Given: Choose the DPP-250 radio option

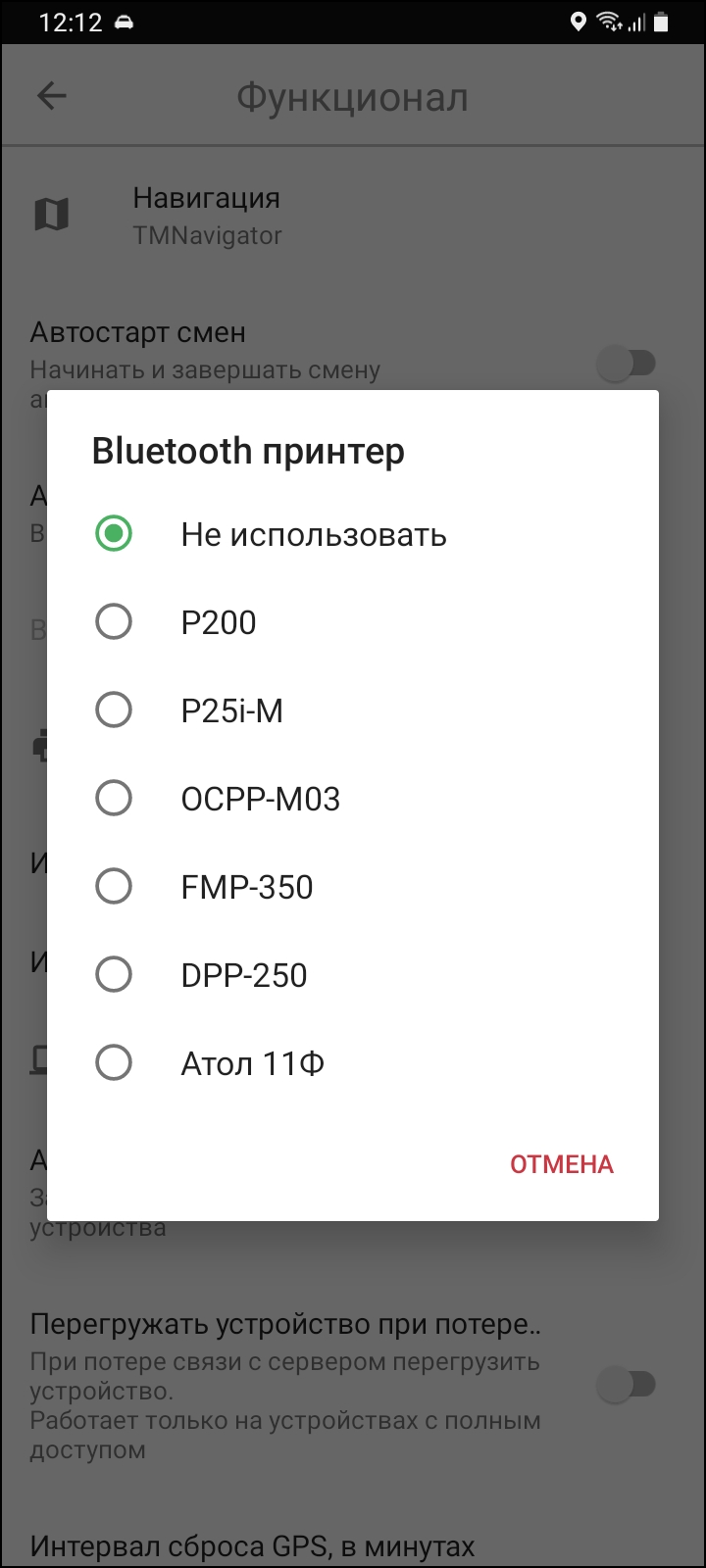Looking at the screenshot, I should (114, 975).
